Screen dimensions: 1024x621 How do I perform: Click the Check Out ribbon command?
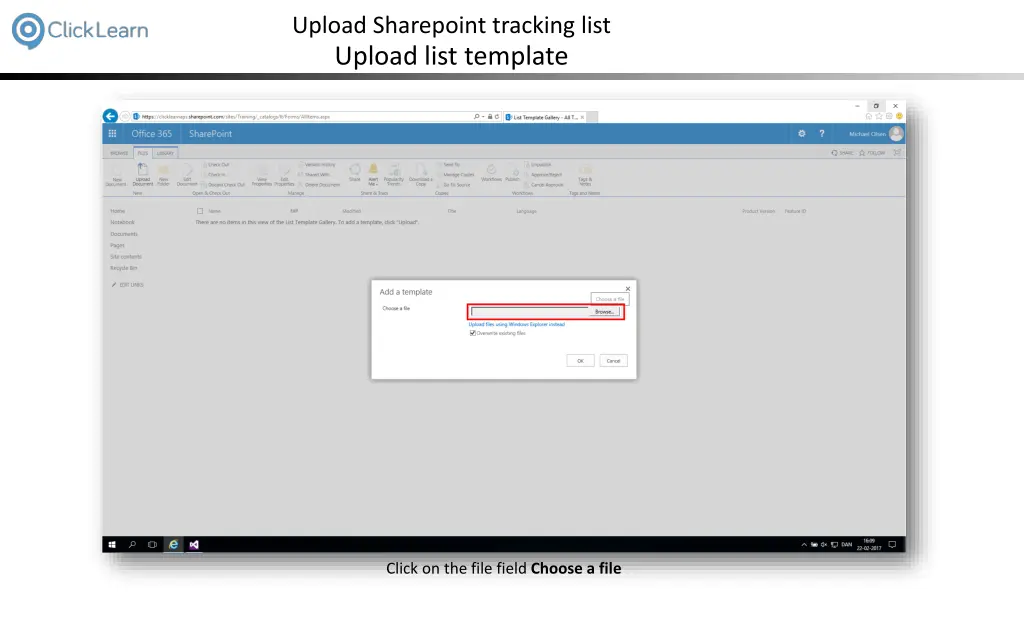point(216,165)
